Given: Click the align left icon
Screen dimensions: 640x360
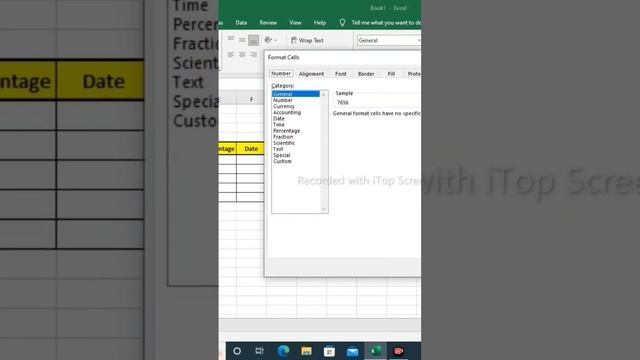Looking at the screenshot, I should pyautogui.click(x=231, y=54).
